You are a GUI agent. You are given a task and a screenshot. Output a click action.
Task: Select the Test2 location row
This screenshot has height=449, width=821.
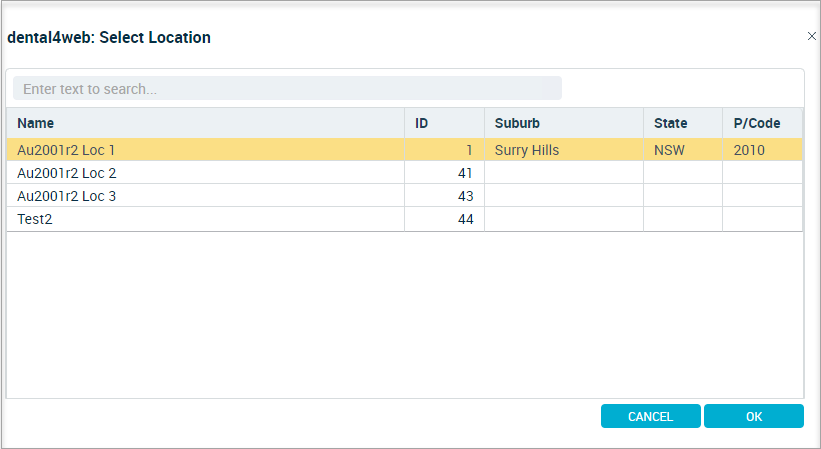404,219
